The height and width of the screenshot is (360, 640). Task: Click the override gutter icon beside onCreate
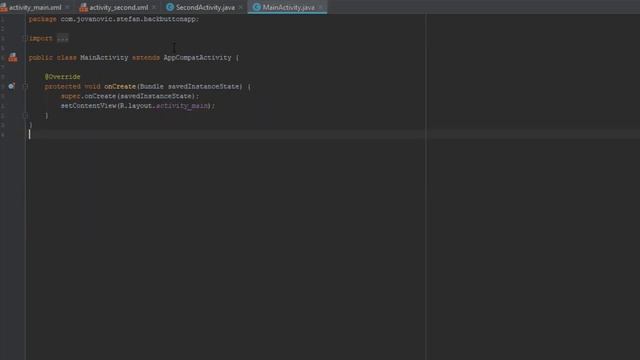(x=11, y=86)
